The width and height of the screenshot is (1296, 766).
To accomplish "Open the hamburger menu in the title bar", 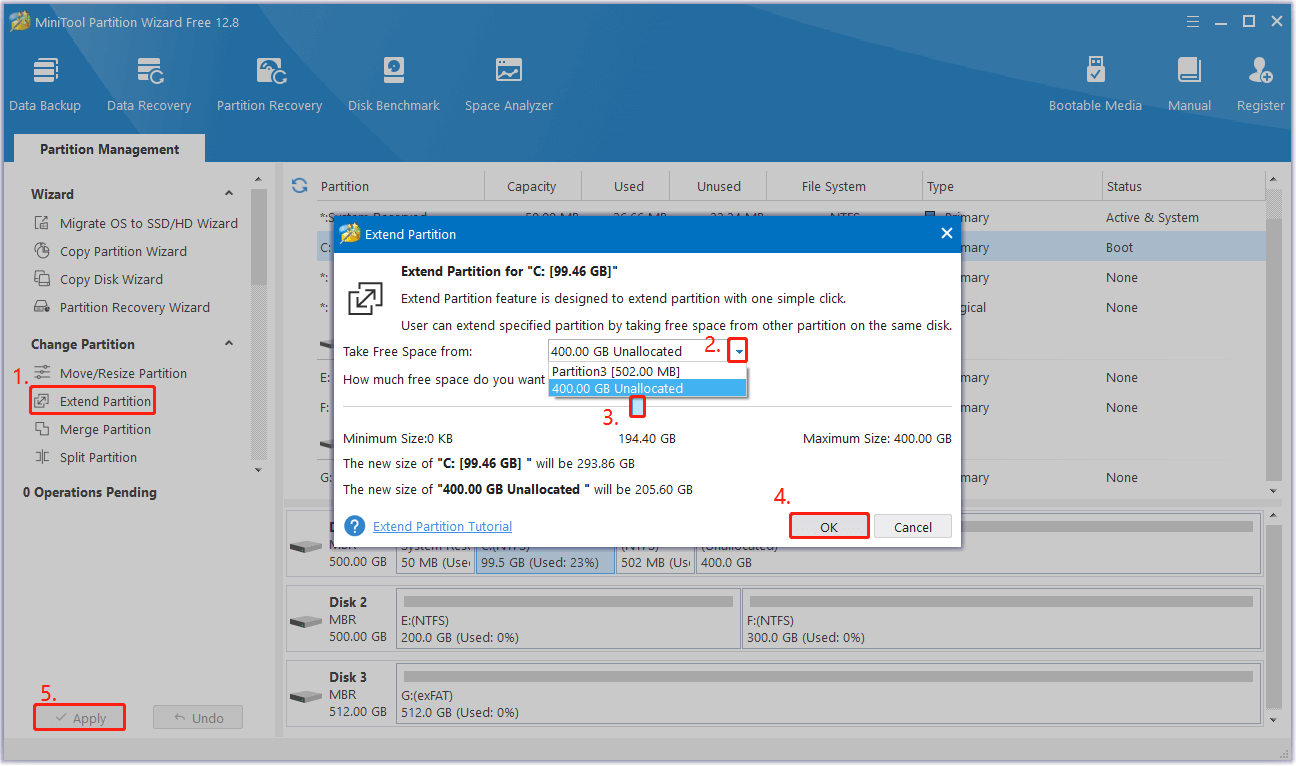I will point(1192,21).
